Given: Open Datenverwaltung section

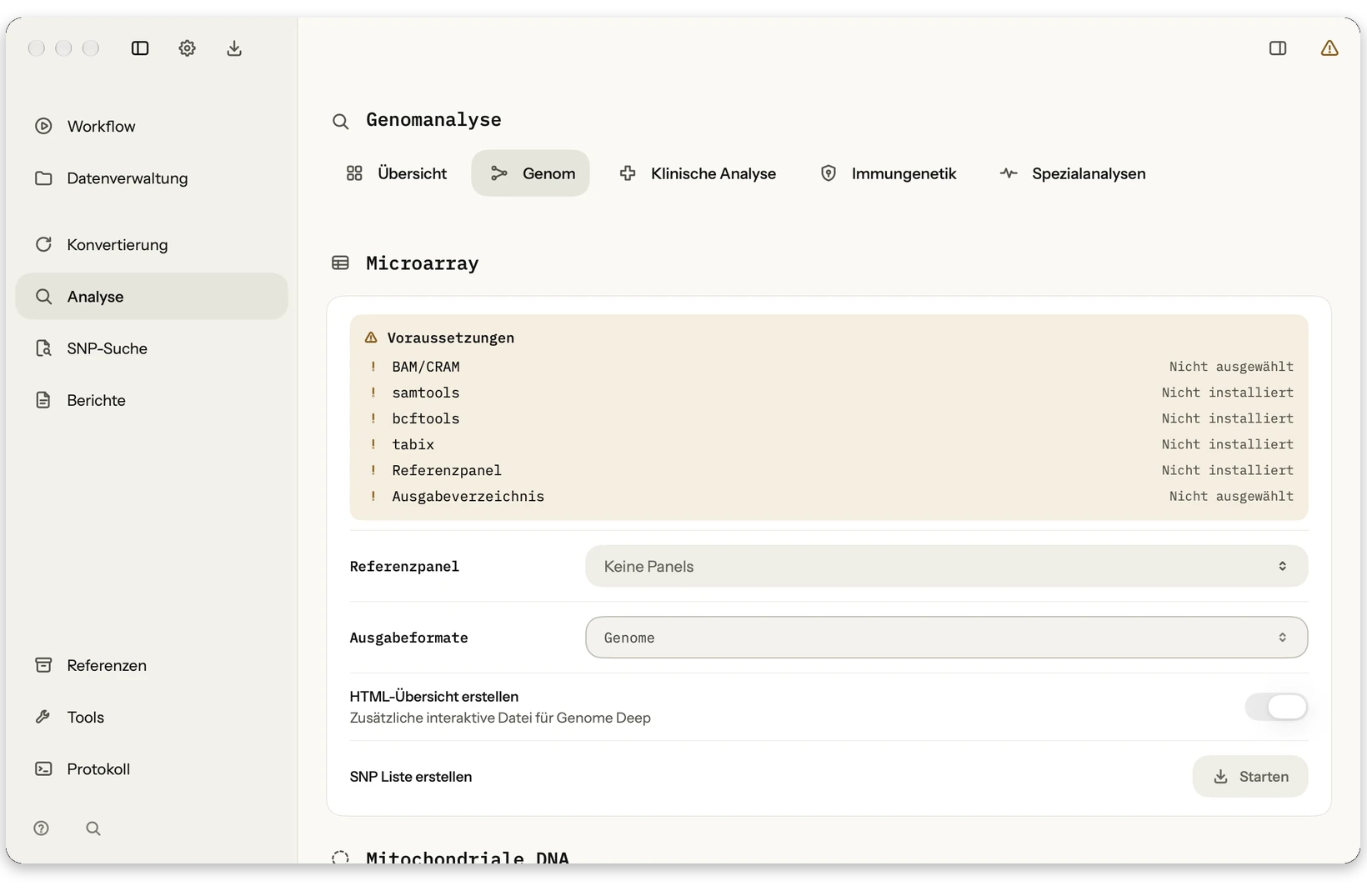Looking at the screenshot, I should point(152,178).
